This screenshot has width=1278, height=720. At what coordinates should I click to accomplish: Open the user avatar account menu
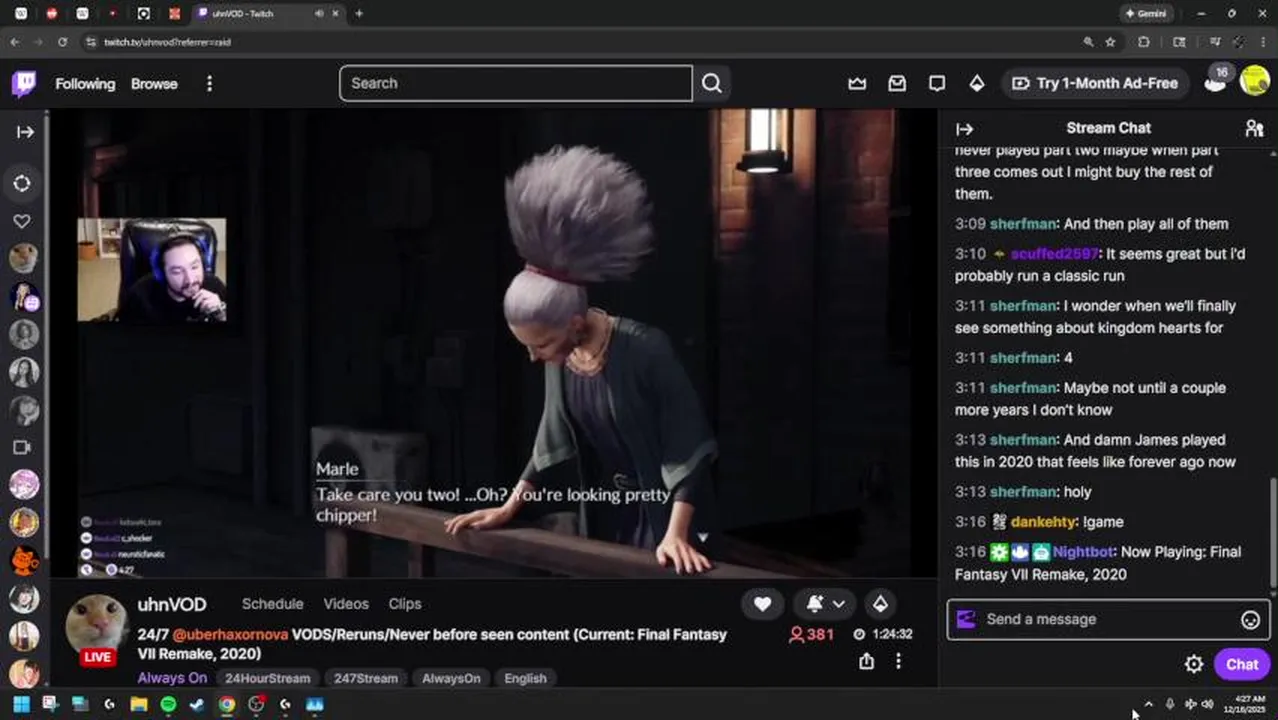point(1255,80)
